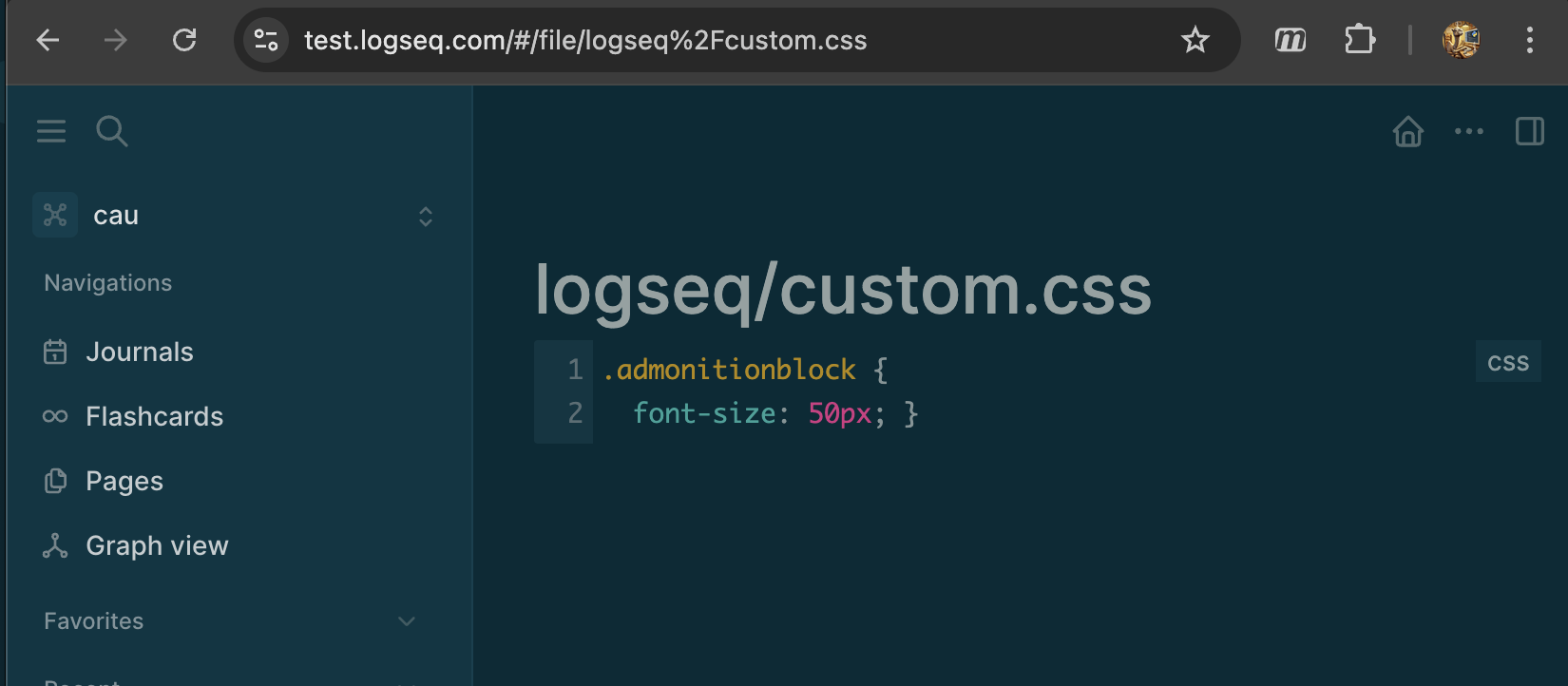Open Graph view
Screen dimensions: 1568x686
click(x=157, y=546)
